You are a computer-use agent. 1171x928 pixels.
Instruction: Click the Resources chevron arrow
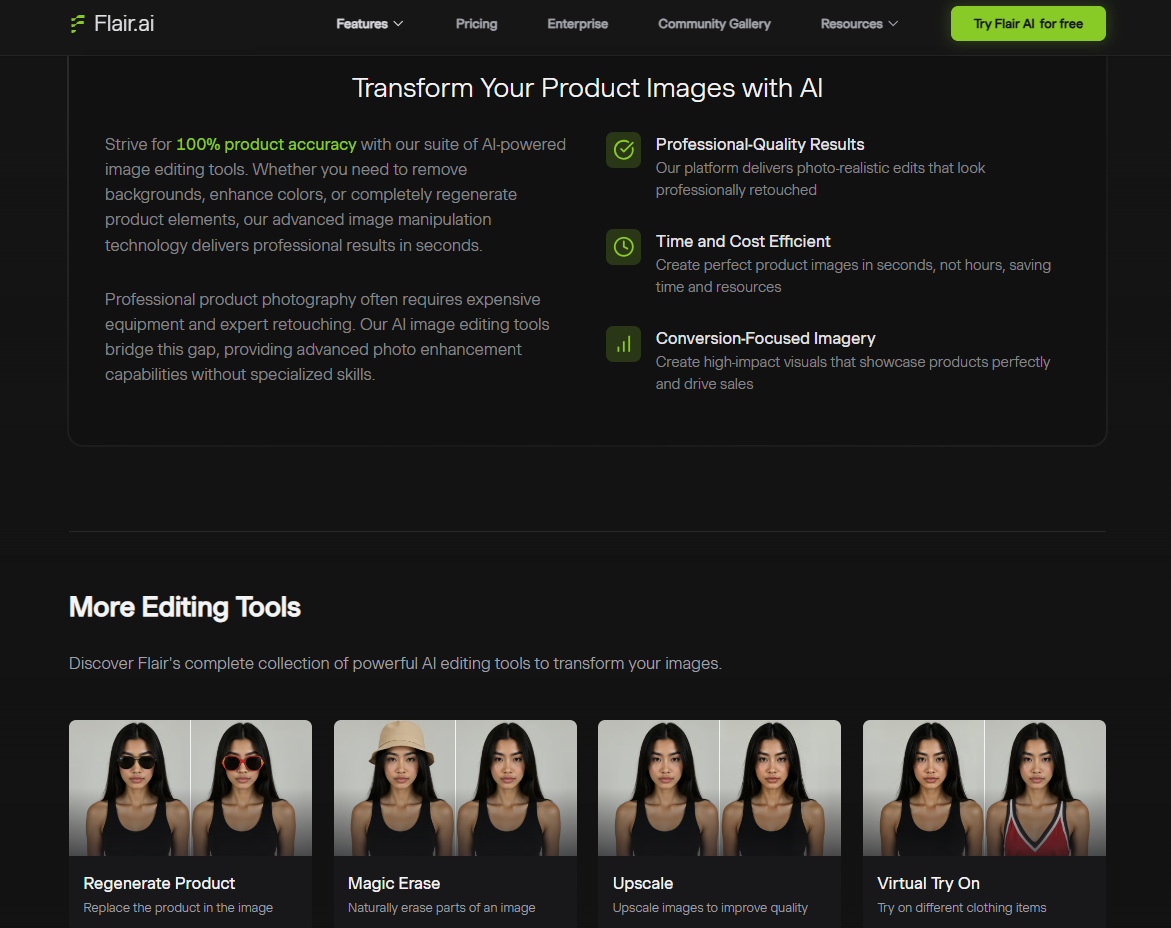892,24
